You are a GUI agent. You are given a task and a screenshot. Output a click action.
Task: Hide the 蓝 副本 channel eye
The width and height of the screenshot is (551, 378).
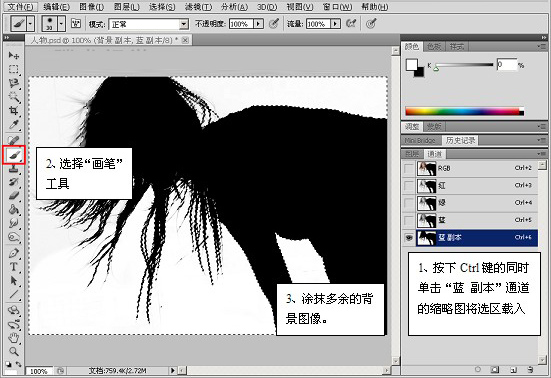coord(409,238)
